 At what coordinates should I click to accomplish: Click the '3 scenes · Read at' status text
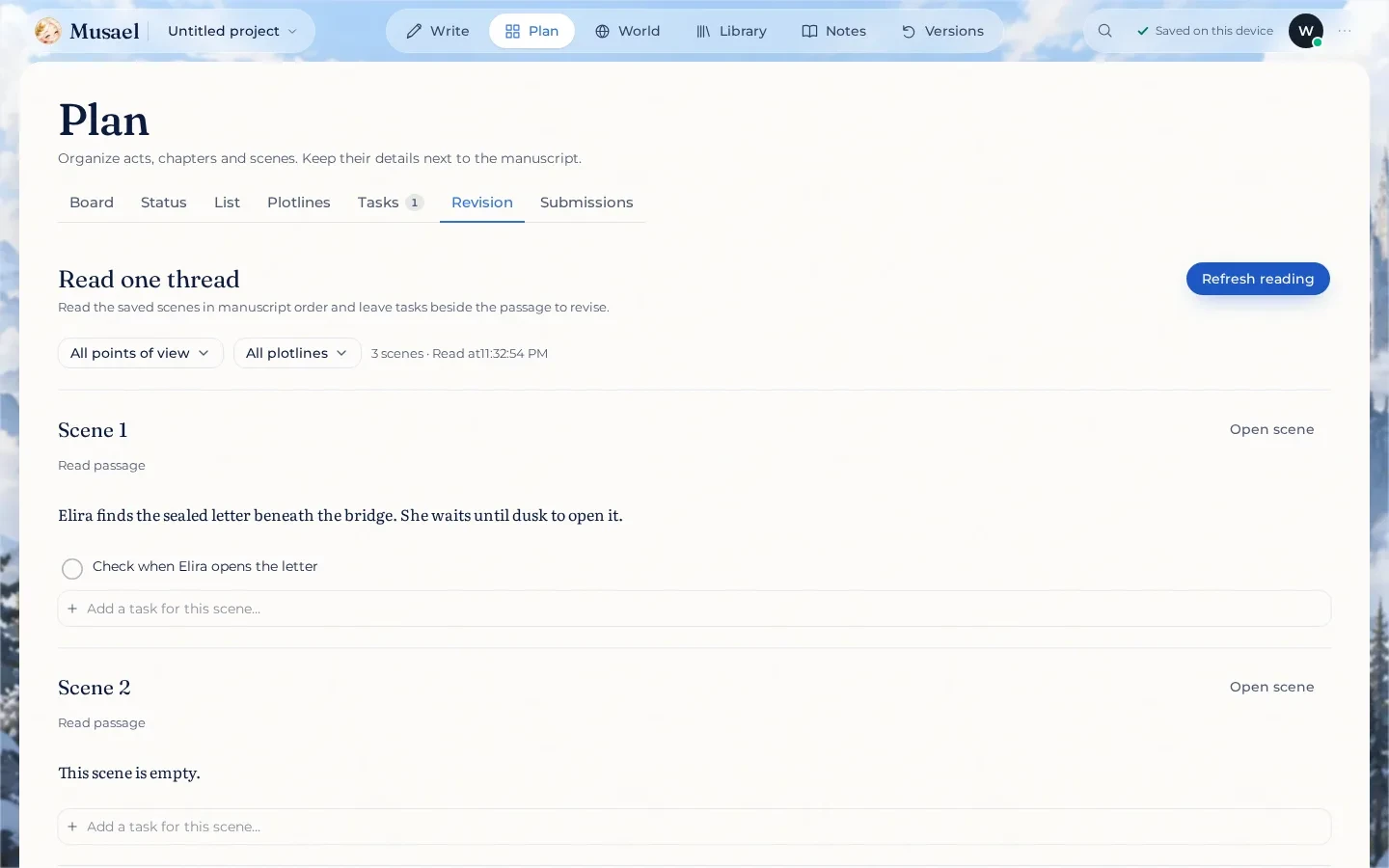click(x=459, y=354)
